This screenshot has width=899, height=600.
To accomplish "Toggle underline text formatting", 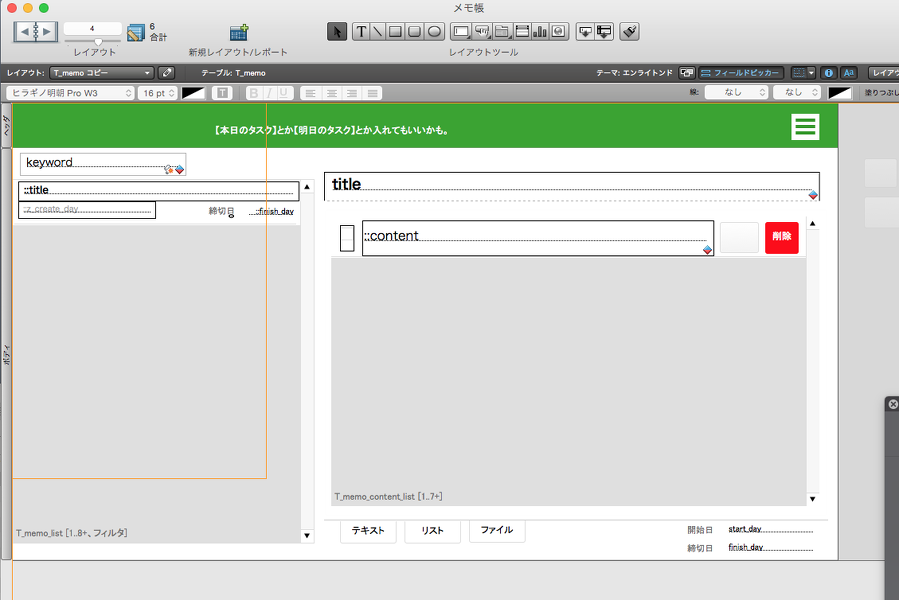I will click(283, 93).
